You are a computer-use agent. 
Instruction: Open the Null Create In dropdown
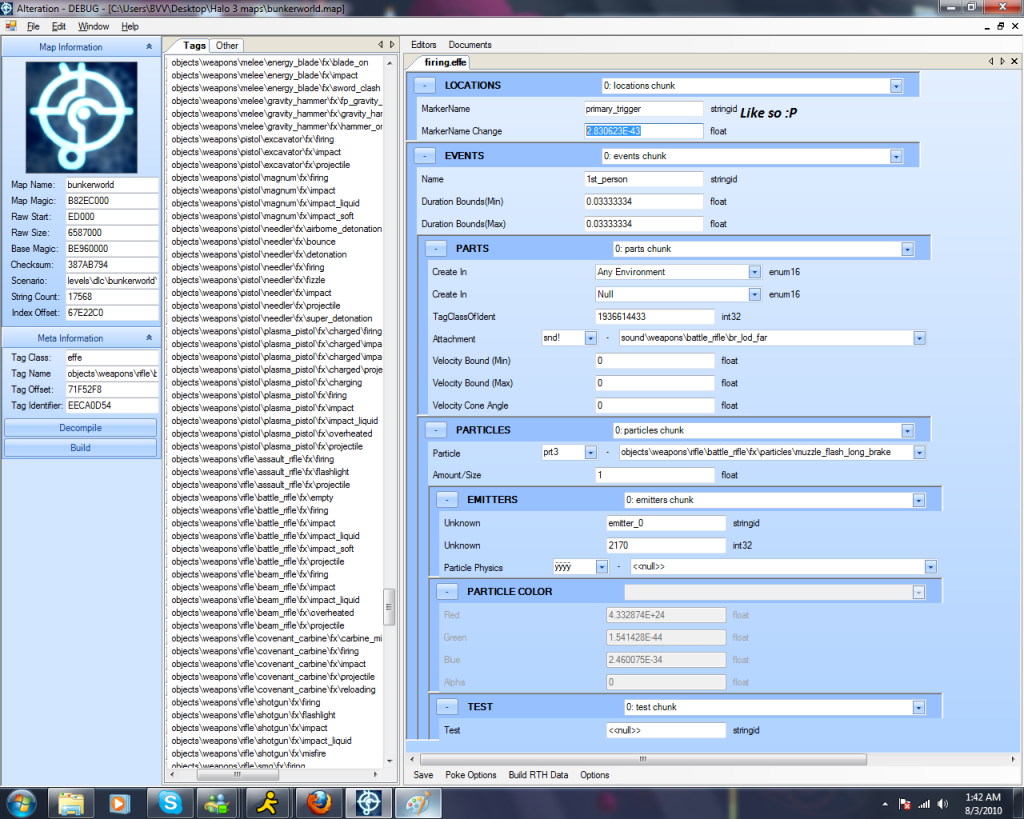(x=754, y=295)
